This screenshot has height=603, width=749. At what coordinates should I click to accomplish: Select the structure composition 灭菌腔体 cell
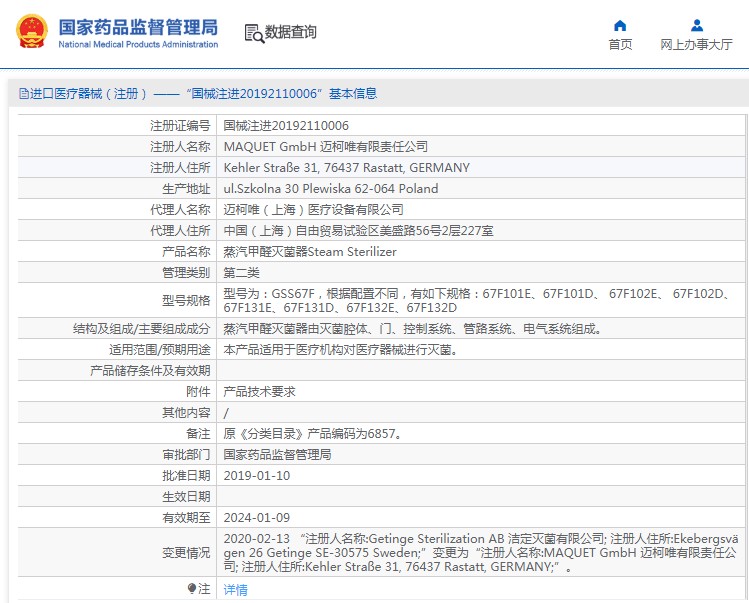click(x=481, y=329)
